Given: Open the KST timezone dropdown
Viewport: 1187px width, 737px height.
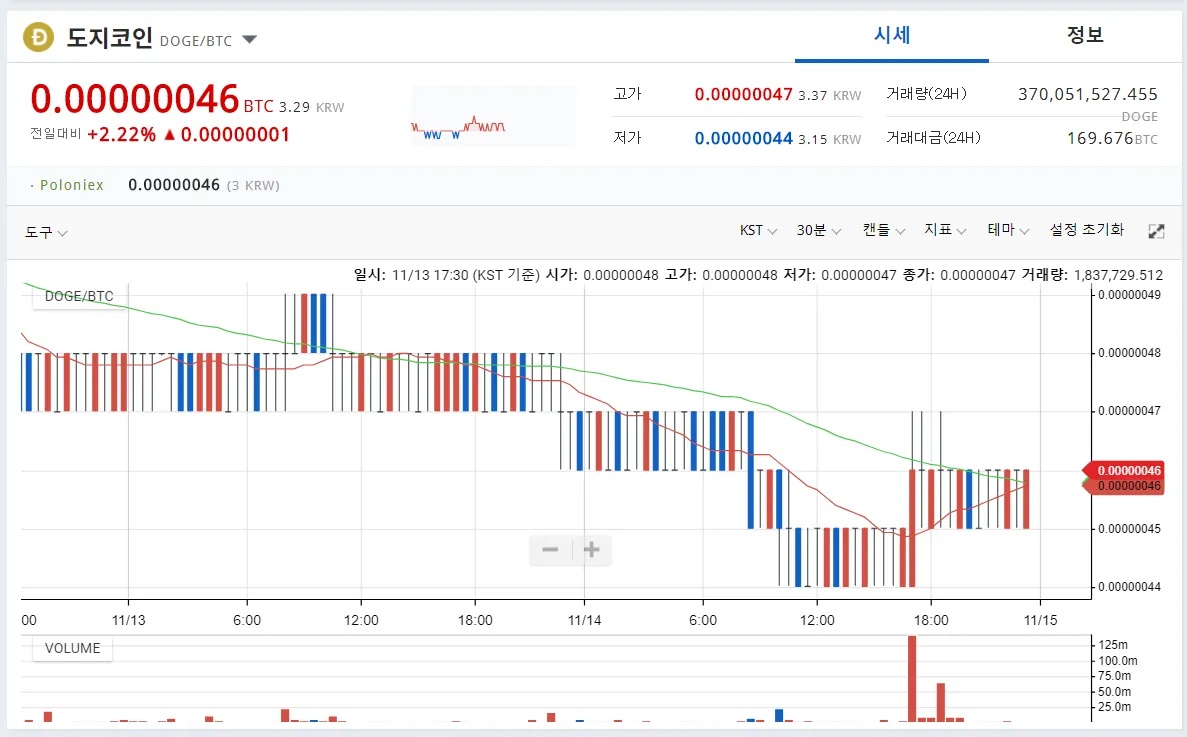Looking at the screenshot, I should click(x=759, y=230).
